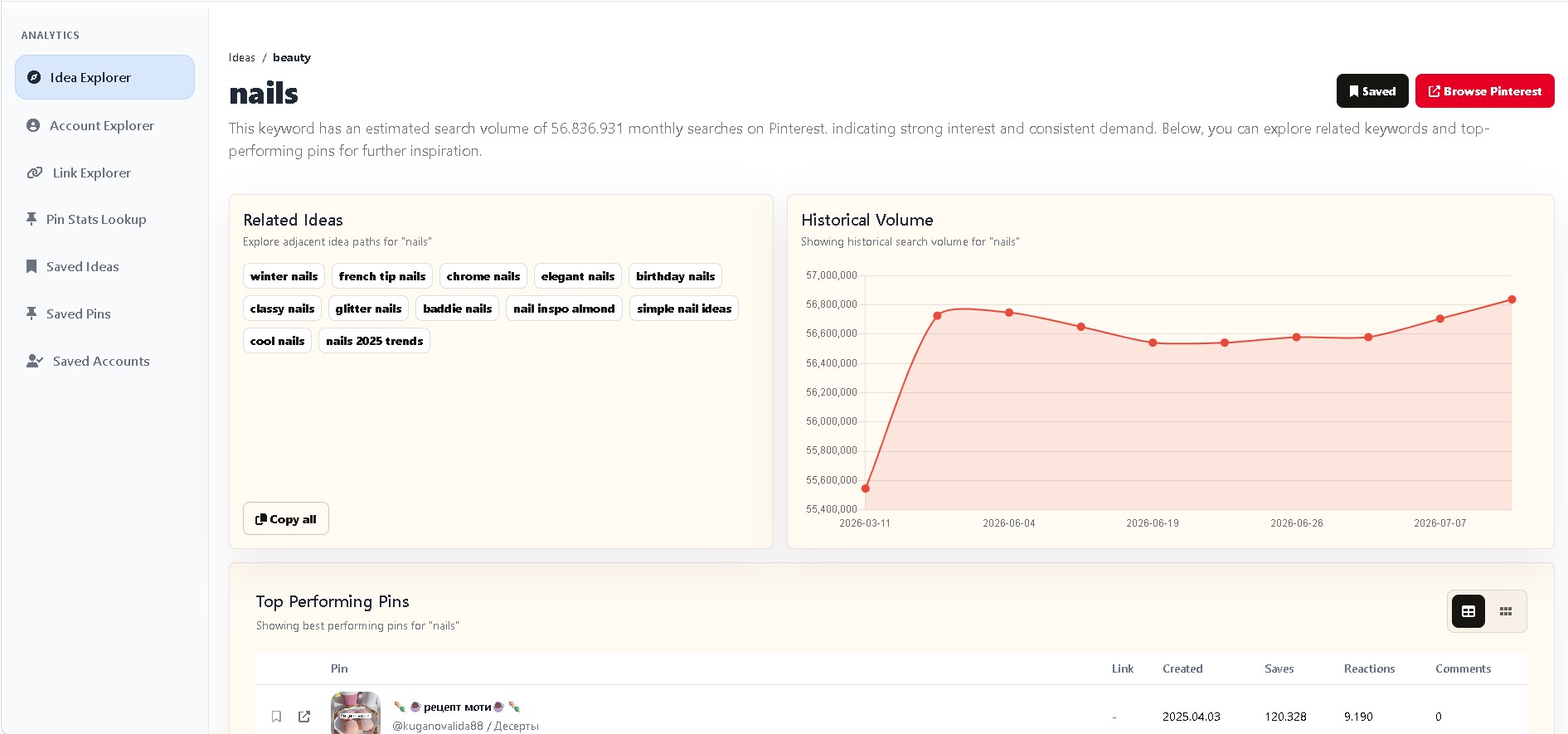Open Saved Ideas in the sidebar
The width and height of the screenshot is (1568, 734).
pyautogui.click(x=104, y=266)
